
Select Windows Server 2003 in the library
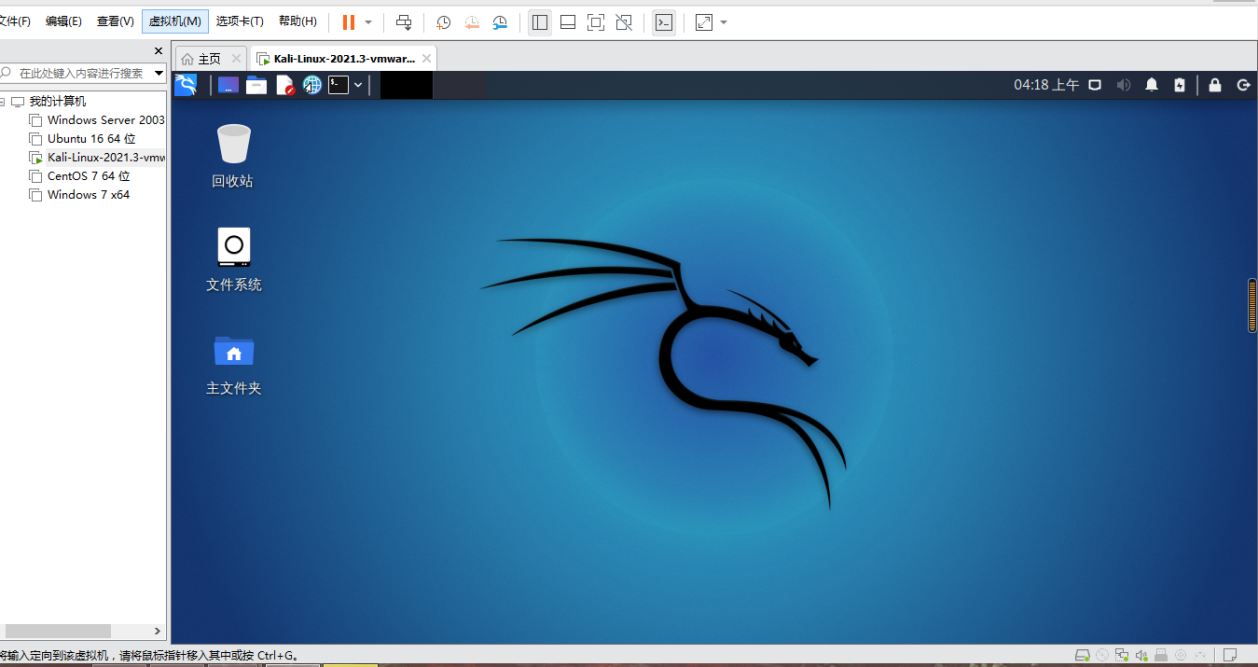pos(106,120)
